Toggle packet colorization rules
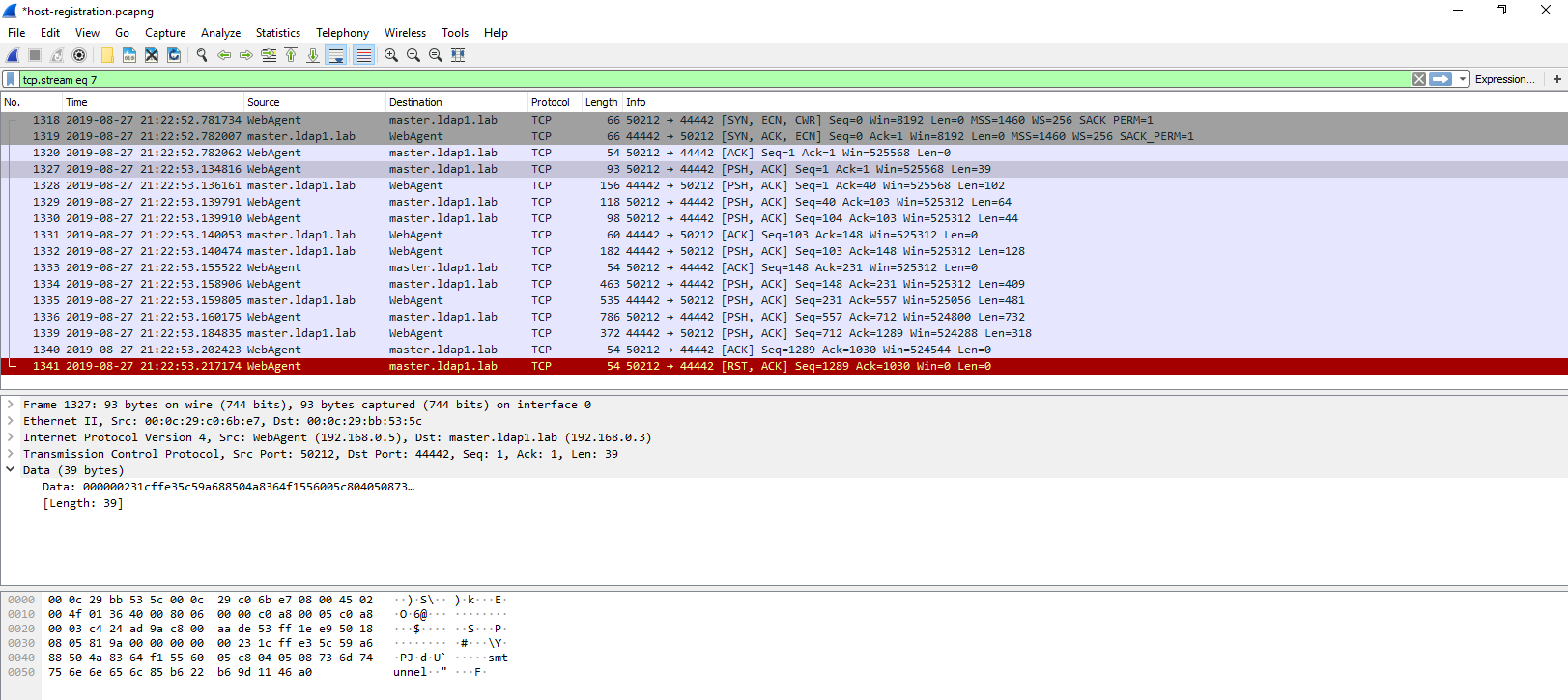The width and height of the screenshot is (1568, 700). click(x=363, y=55)
